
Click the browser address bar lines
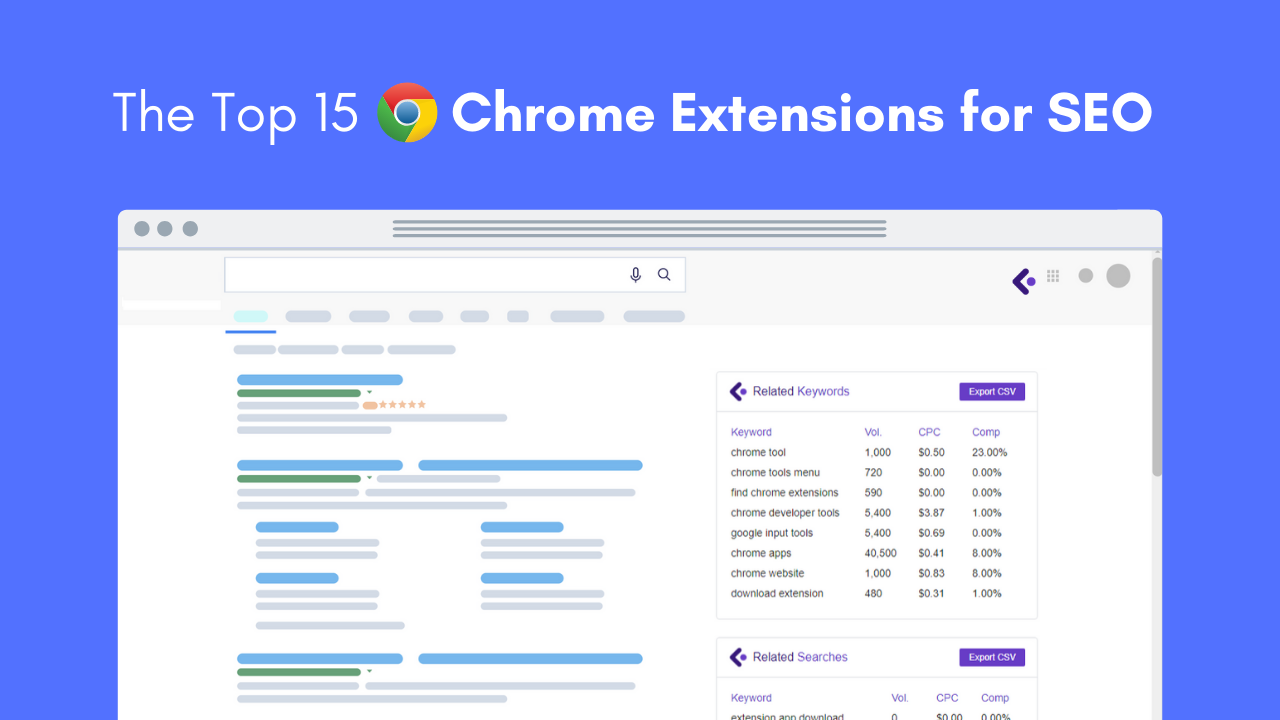pos(640,229)
